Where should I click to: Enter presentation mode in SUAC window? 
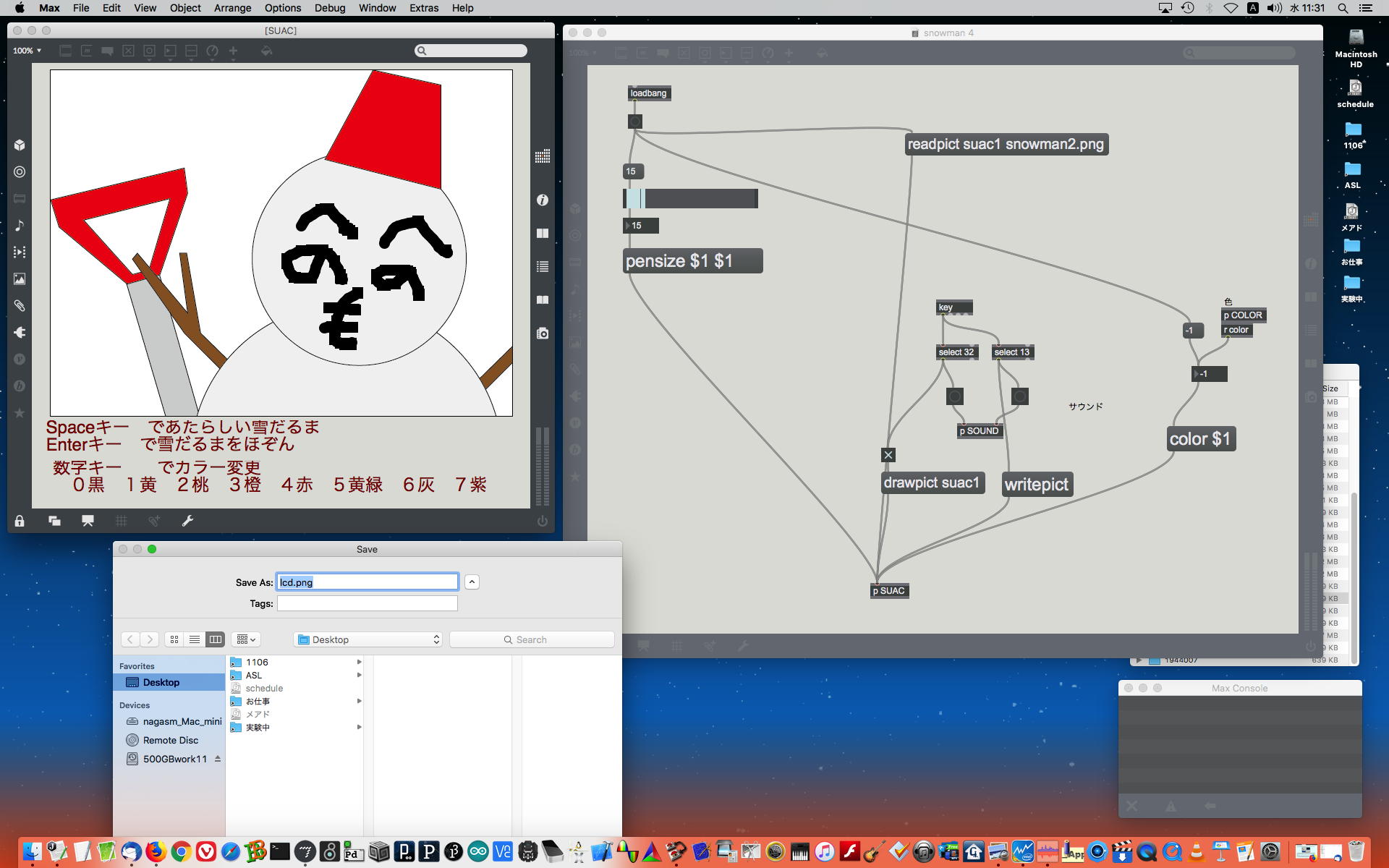(88, 521)
